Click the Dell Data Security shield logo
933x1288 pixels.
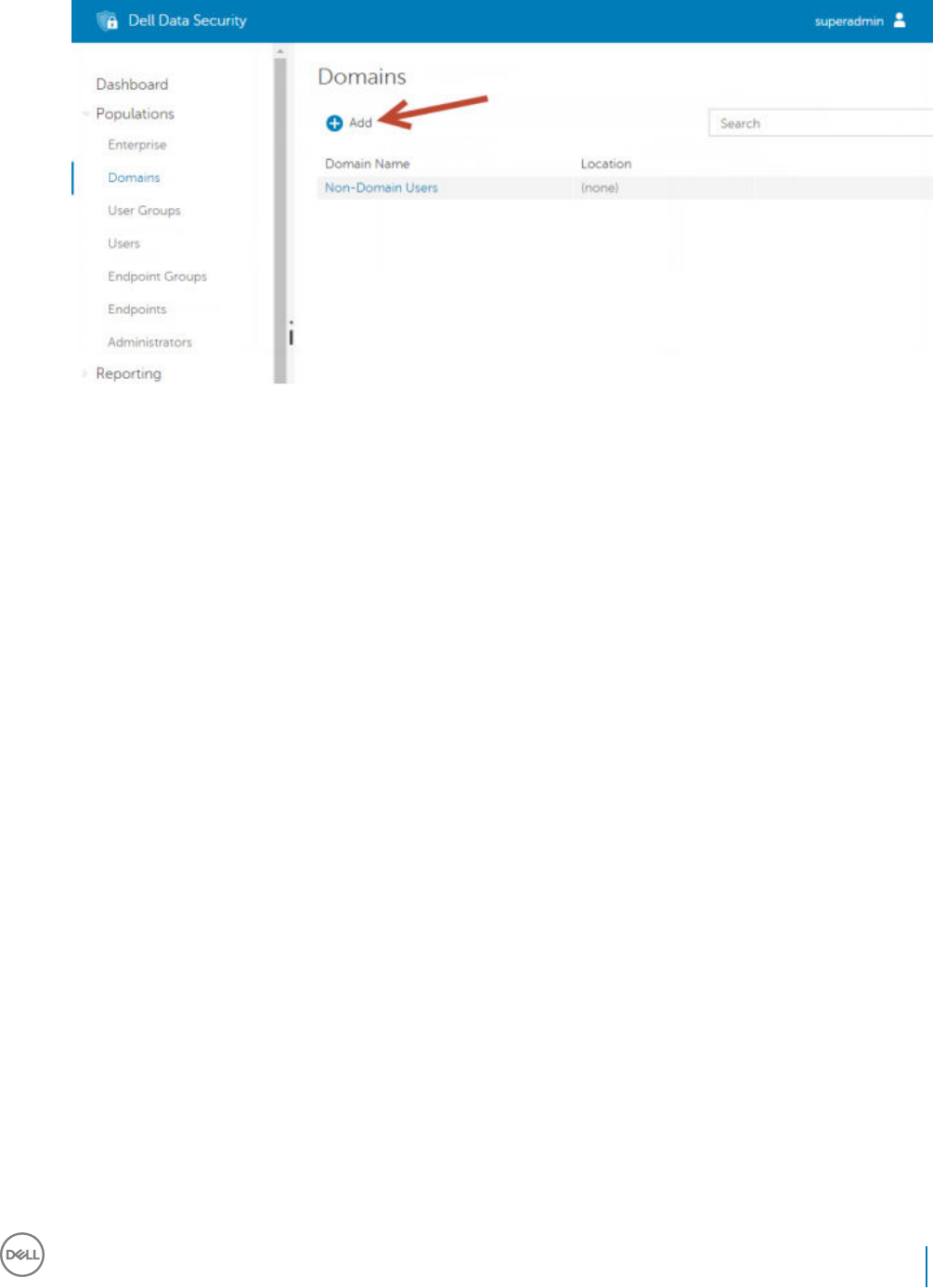(108, 20)
